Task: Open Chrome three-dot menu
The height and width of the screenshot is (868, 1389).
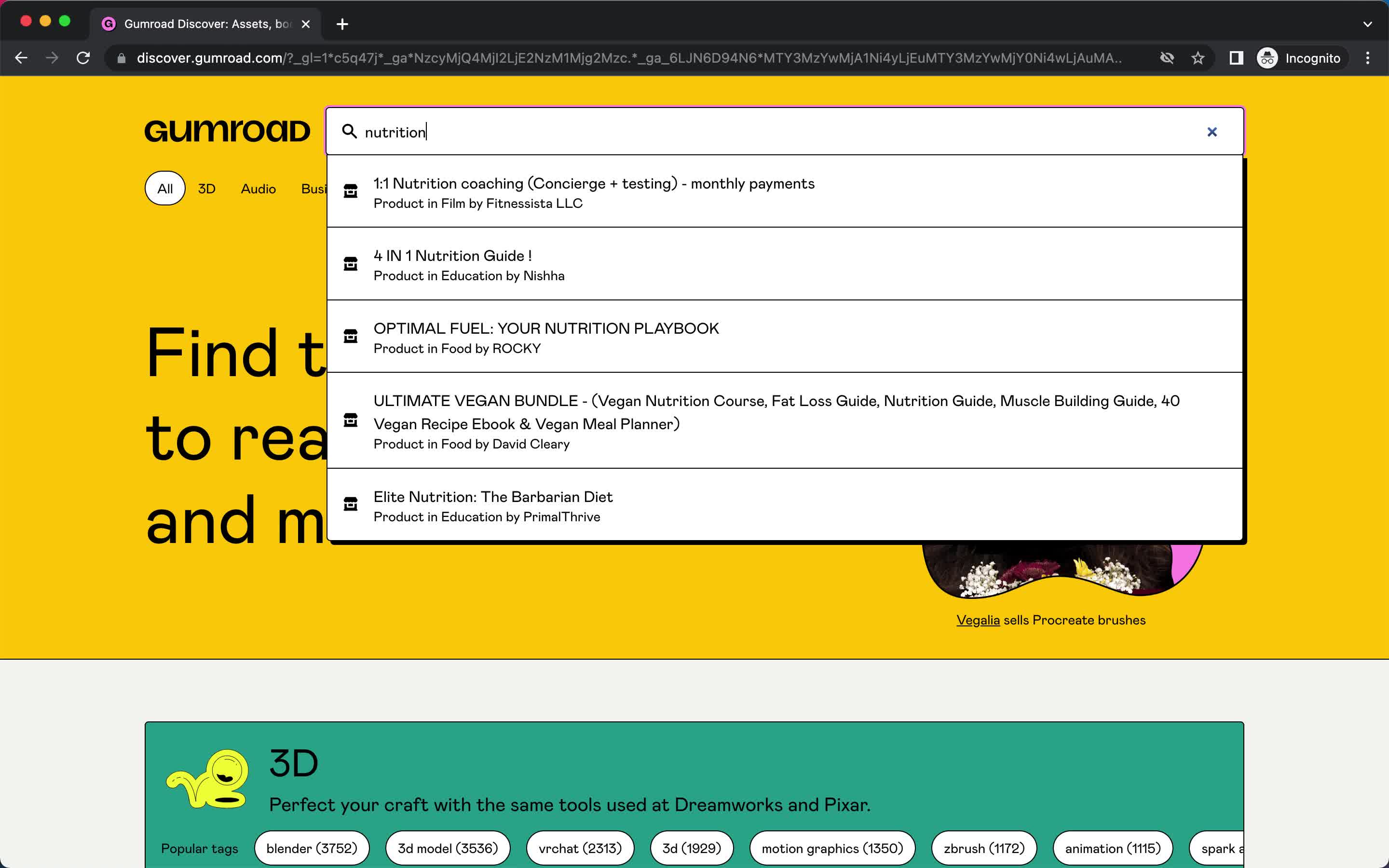Action: pyautogui.click(x=1368, y=58)
